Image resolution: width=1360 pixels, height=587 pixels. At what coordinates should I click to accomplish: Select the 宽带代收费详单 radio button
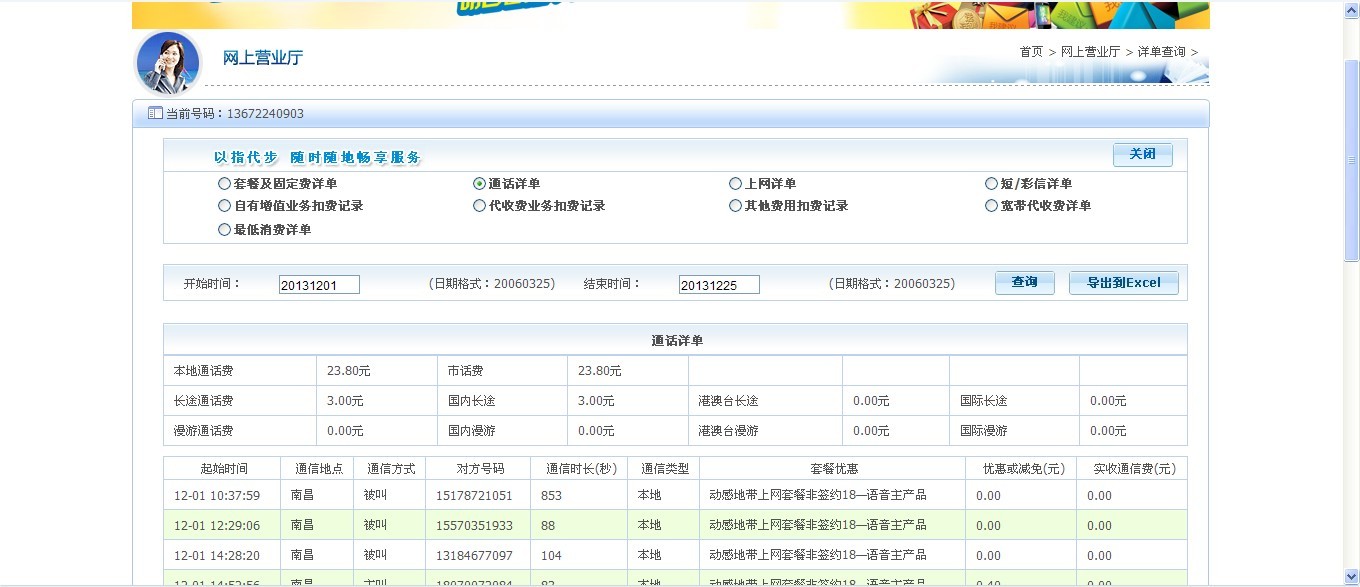(x=991, y=206)
